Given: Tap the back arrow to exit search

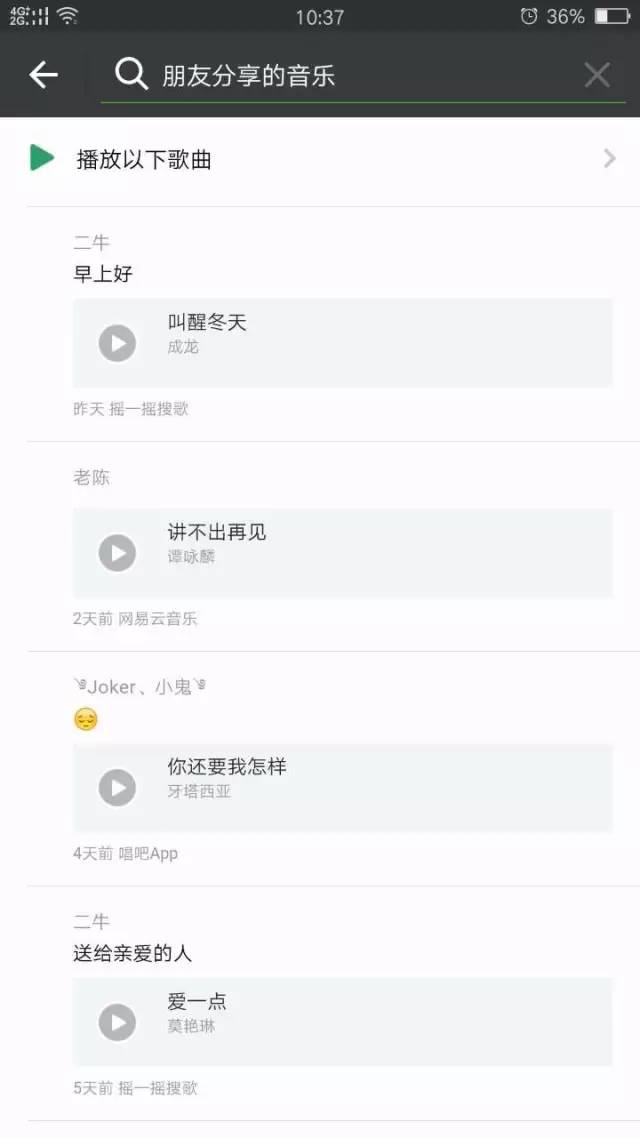Looking at the screenshot, I should click(42, 74).
